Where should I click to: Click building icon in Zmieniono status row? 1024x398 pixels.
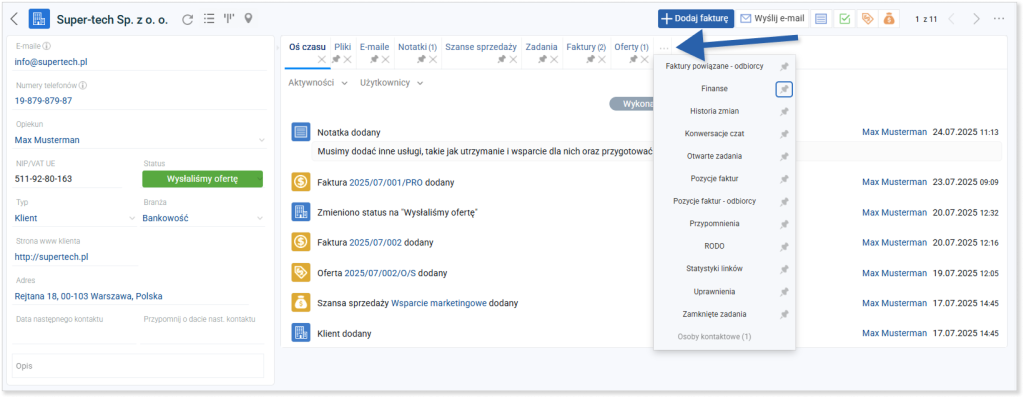pos(300,212)
